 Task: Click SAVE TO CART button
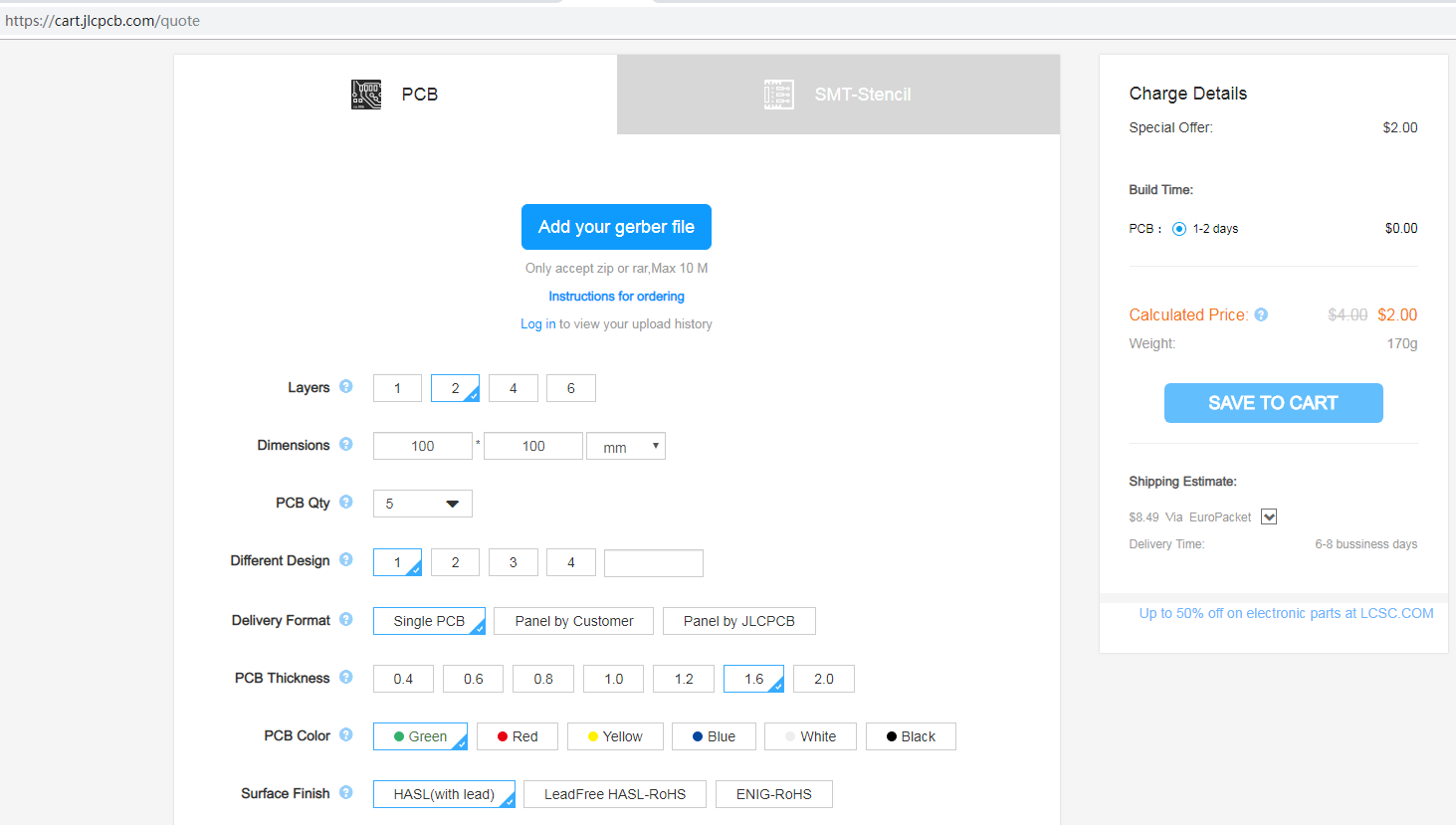1274,403
